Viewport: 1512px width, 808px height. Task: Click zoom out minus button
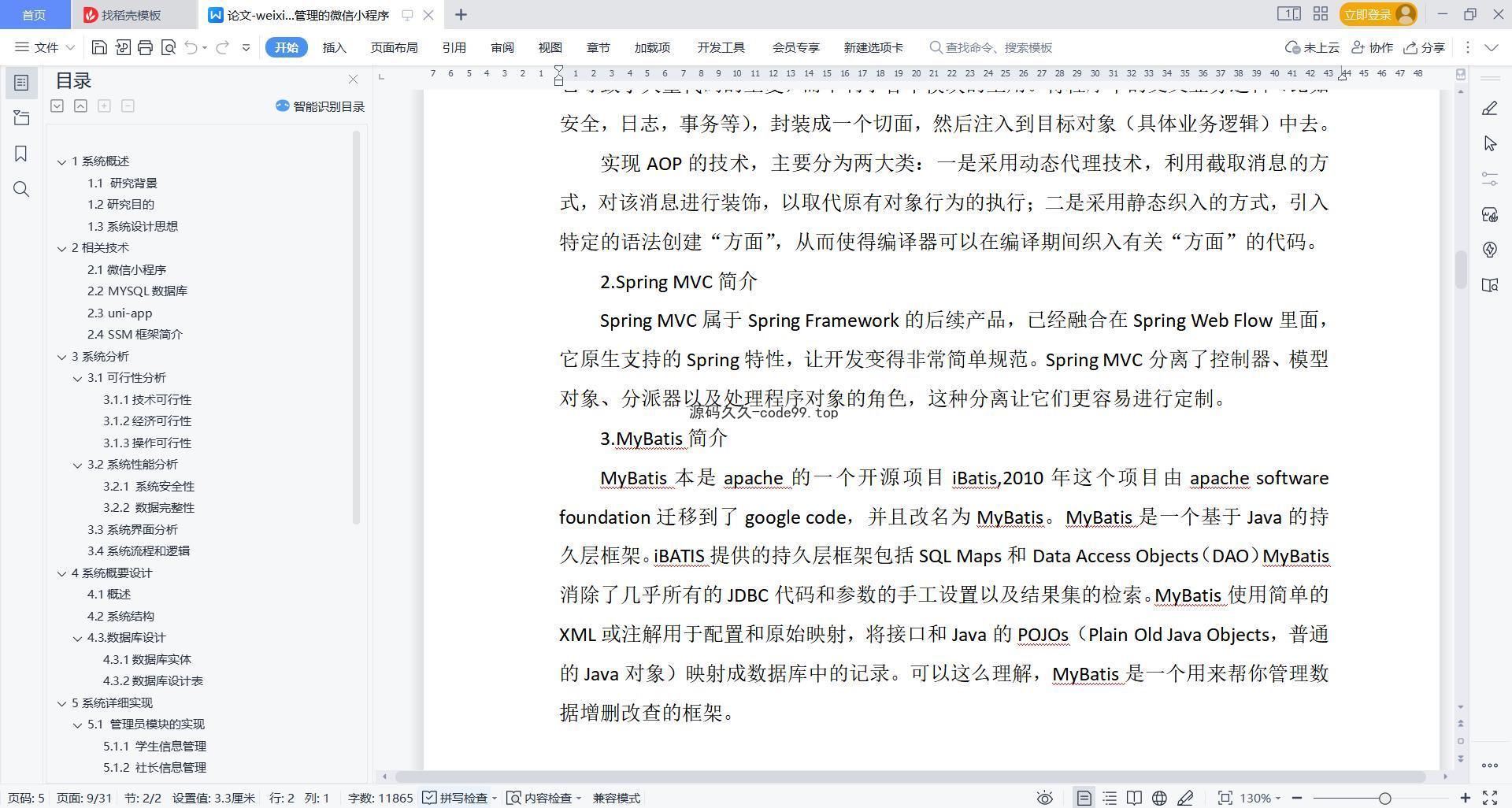(x=1297, y=798)
